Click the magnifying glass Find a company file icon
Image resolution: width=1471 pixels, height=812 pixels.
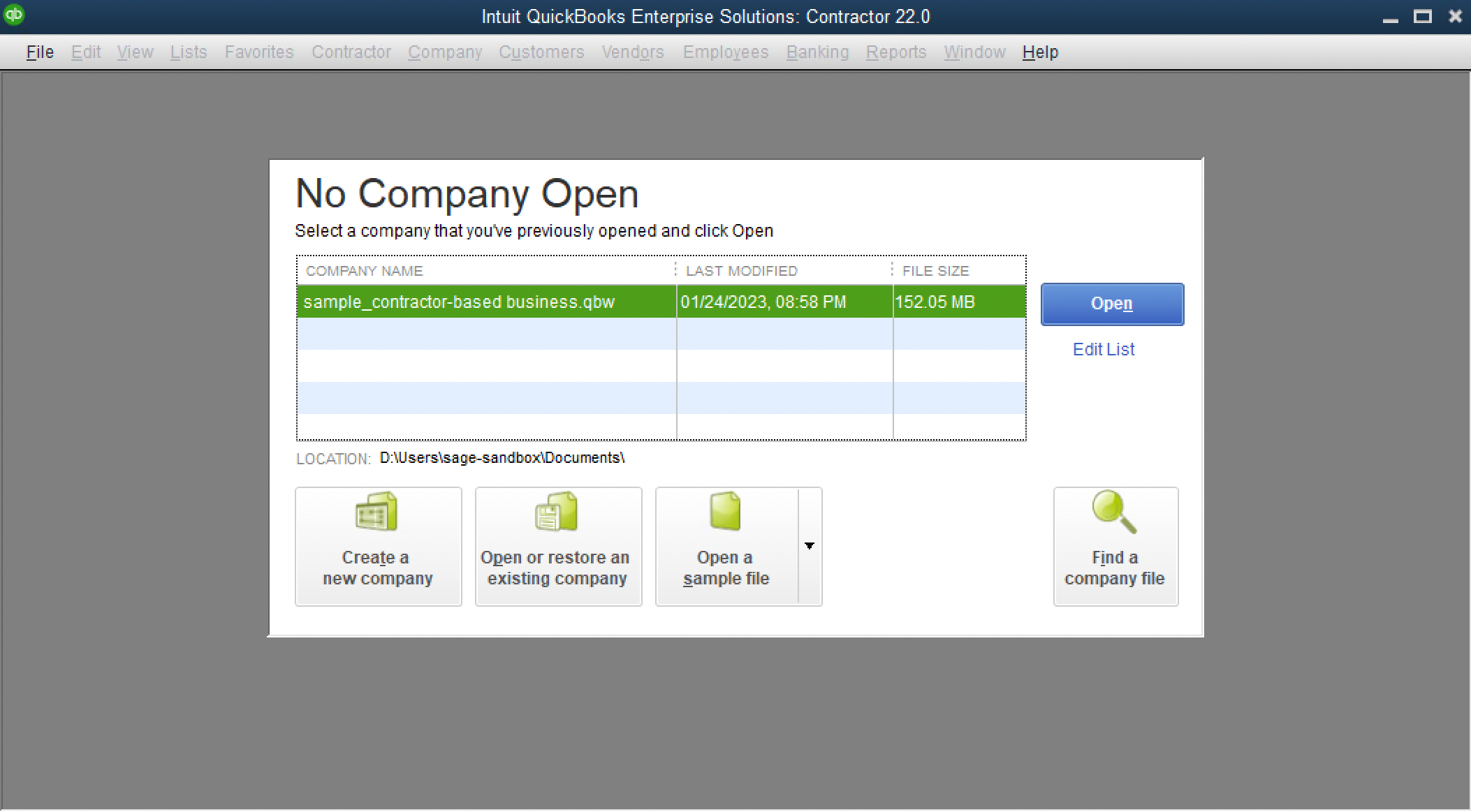coord(1114,512)
